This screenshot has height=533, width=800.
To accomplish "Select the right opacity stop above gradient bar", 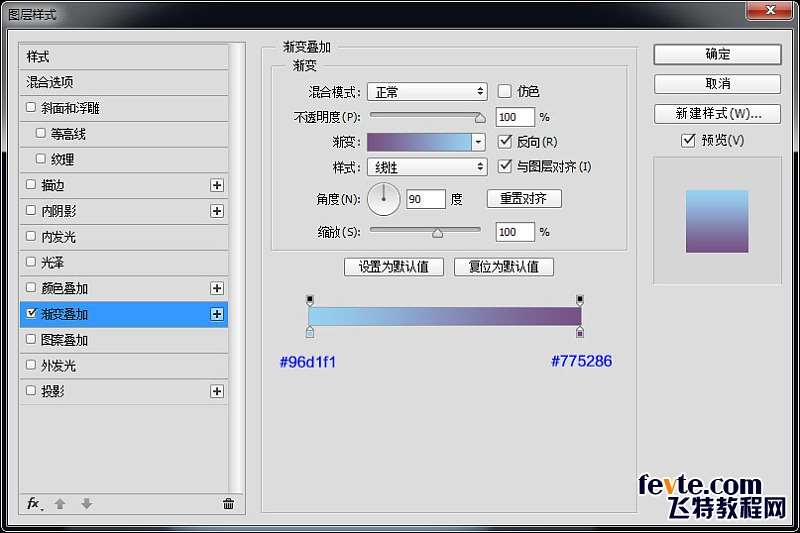I will pos(580,299).
